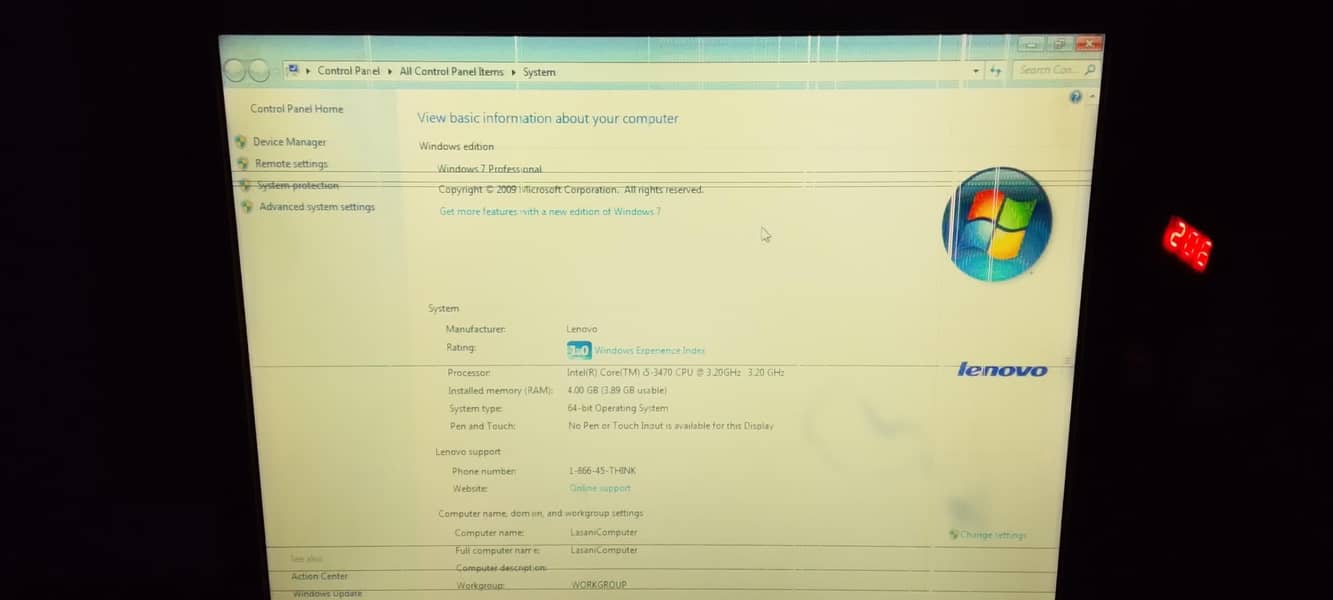Click Change settings link
The height and width of the screenshot is (600, 1333).
pos(993,535)
